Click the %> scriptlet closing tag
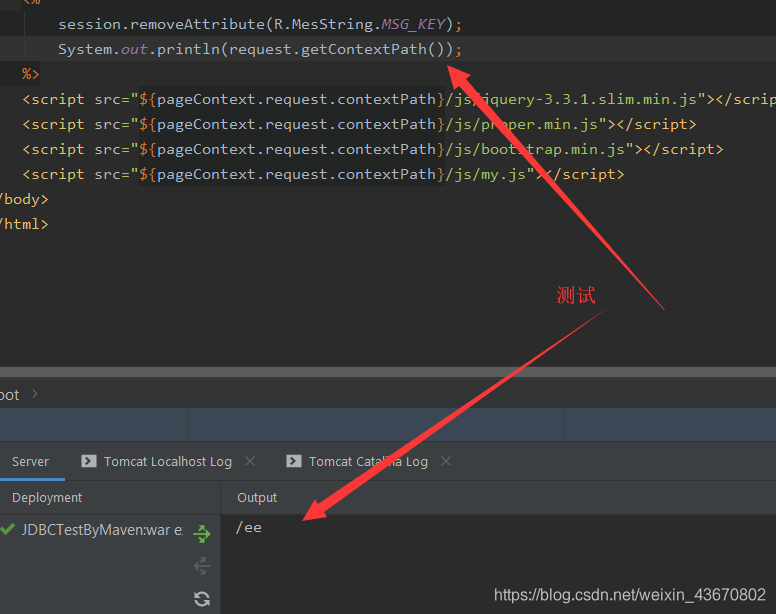This screenshot has width=776, height=614. [x=30, y=74]
